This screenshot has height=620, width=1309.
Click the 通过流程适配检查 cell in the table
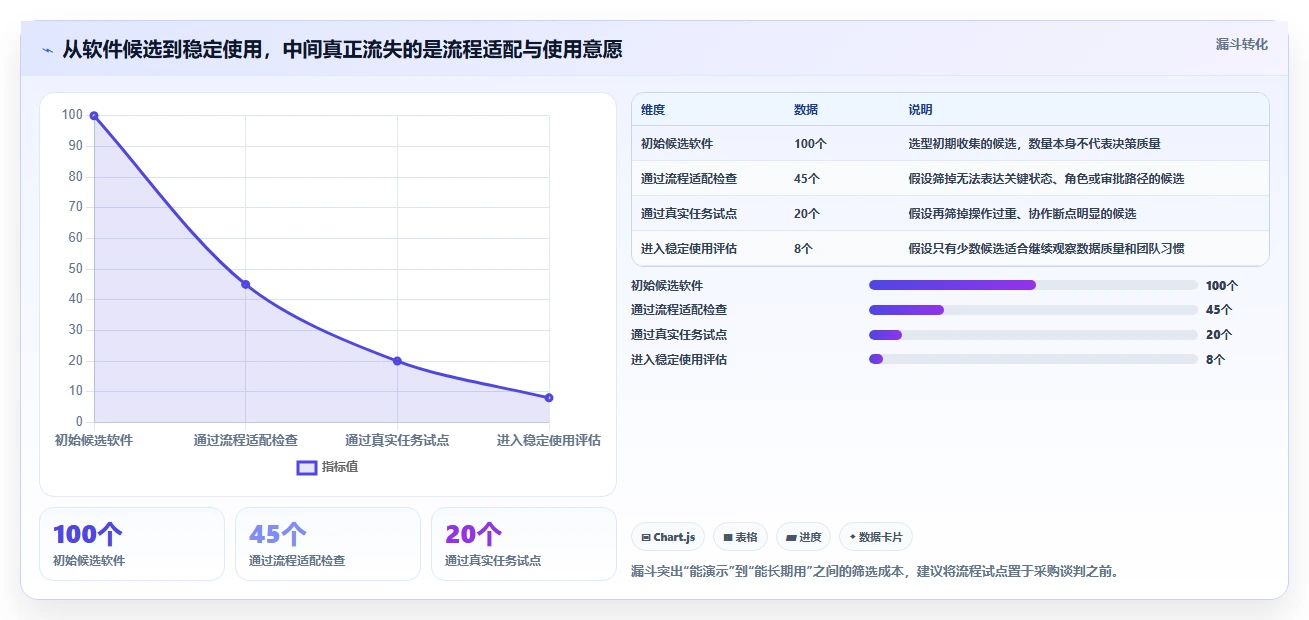tap(689, 179)
